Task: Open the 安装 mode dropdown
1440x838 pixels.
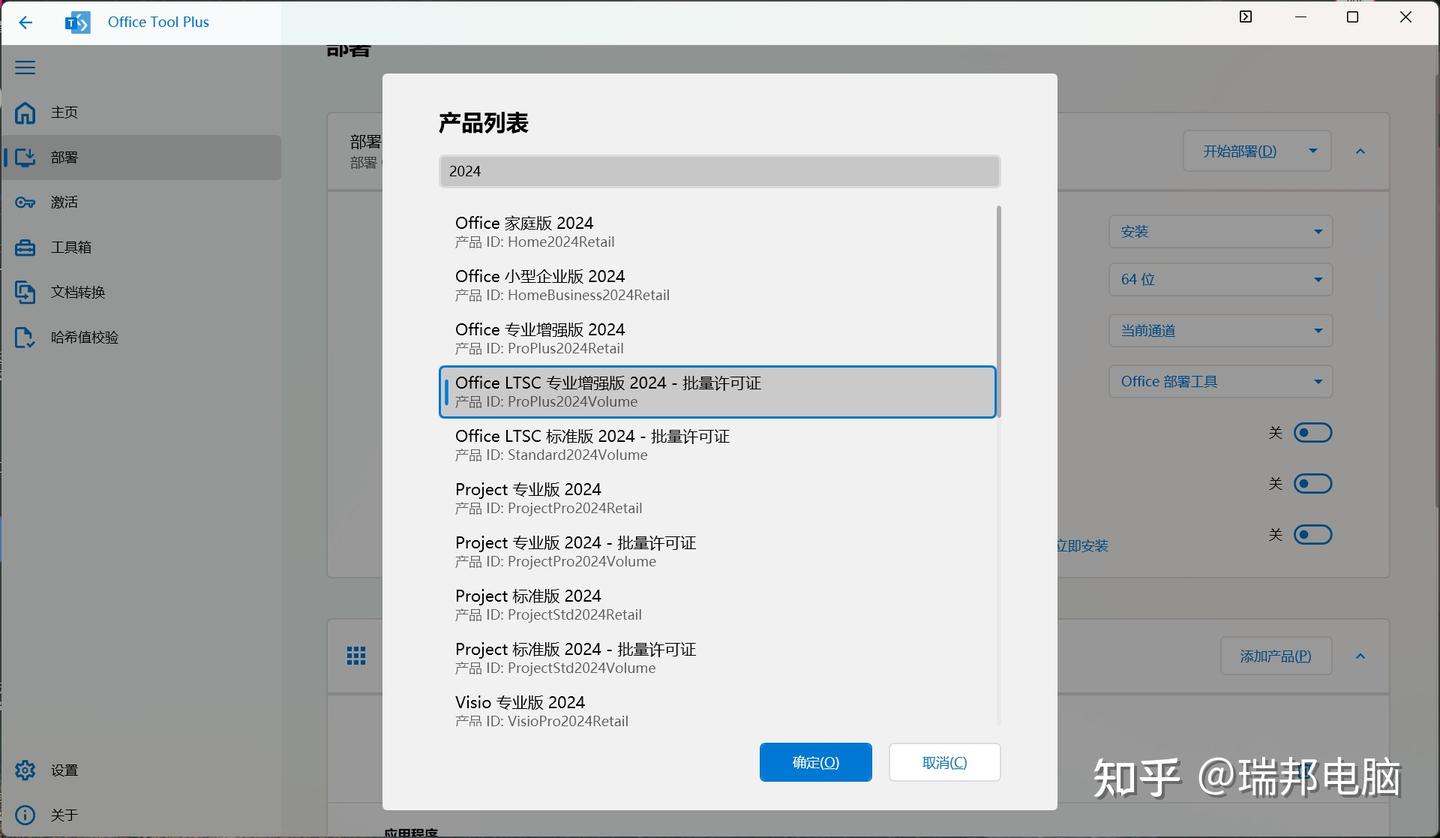Action: [x=1220, y=231]
